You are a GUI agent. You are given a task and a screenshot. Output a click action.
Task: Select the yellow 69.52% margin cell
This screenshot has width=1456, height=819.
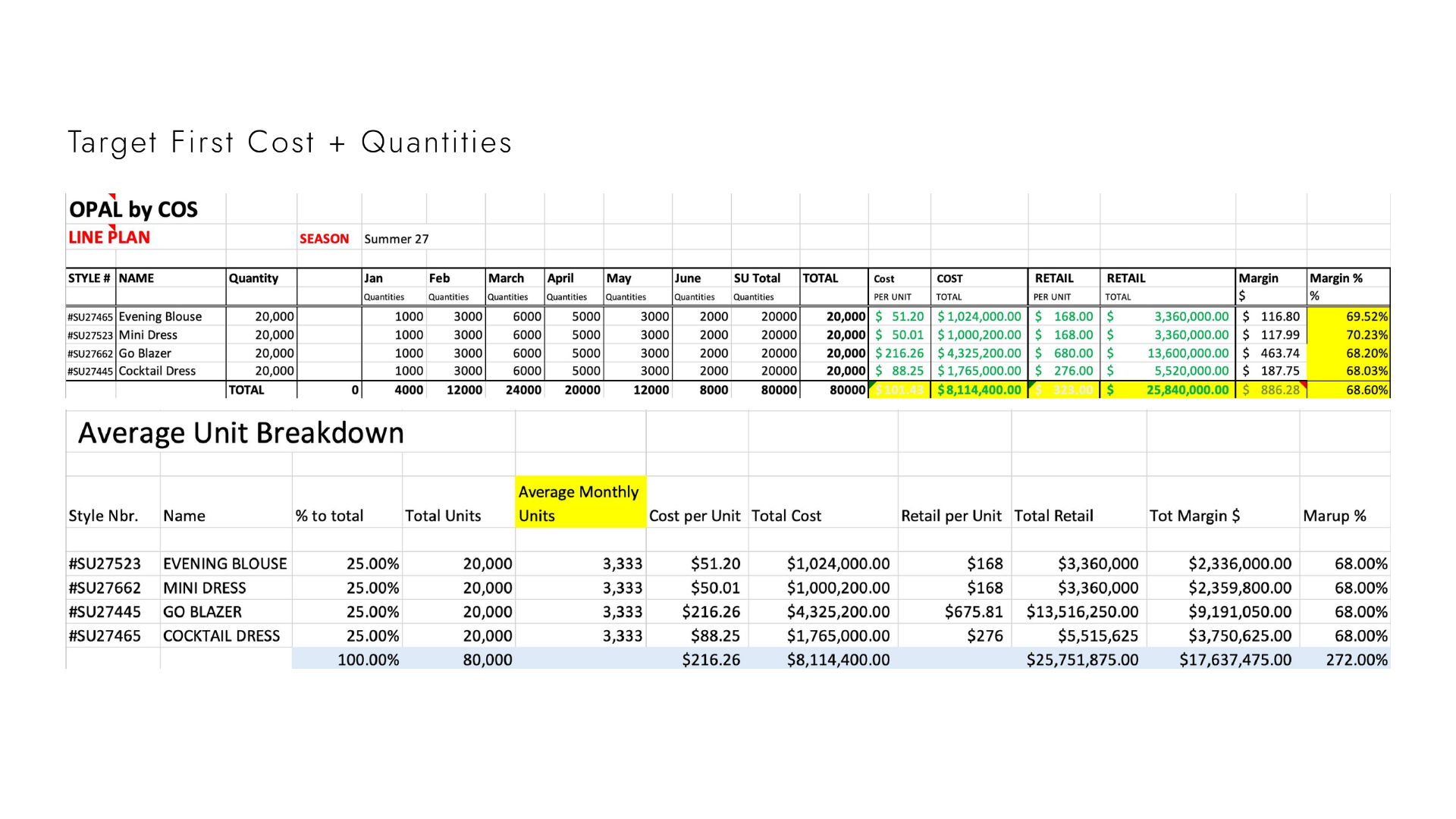pos(1348,316)
